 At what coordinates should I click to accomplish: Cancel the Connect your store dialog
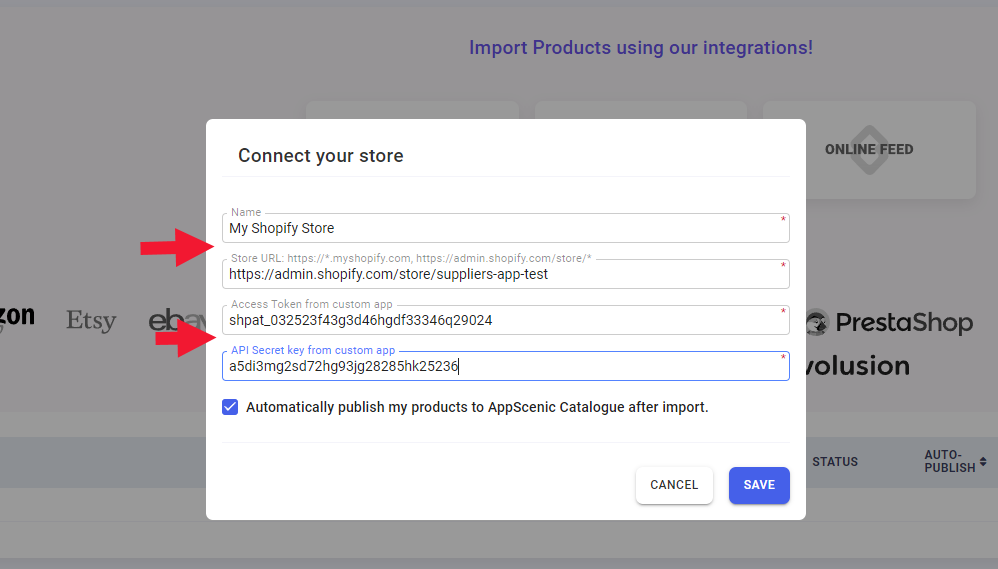click(x=674, y=485)
